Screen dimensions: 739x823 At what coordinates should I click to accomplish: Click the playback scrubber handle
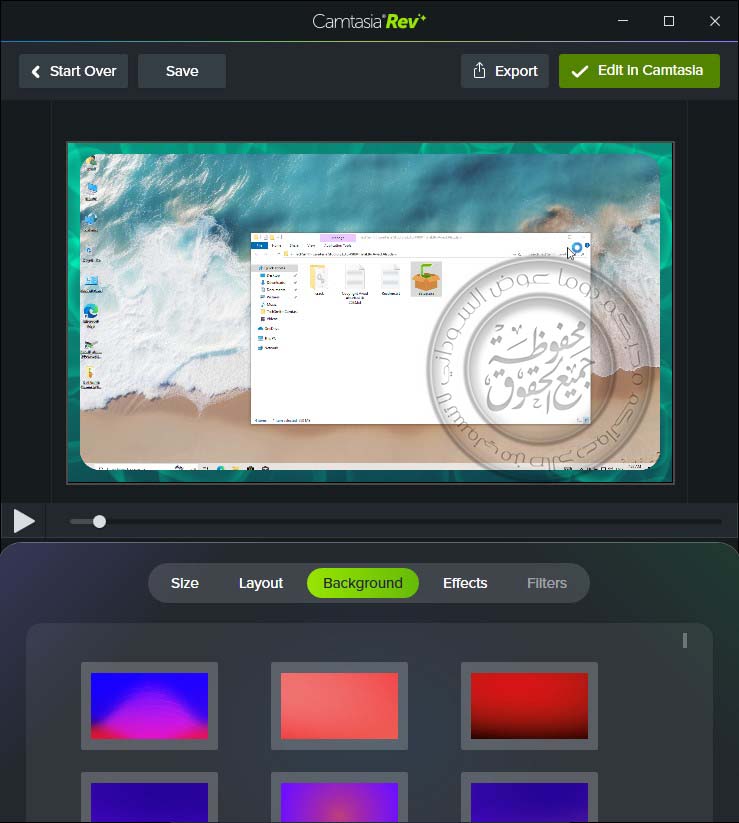[99, 521]
